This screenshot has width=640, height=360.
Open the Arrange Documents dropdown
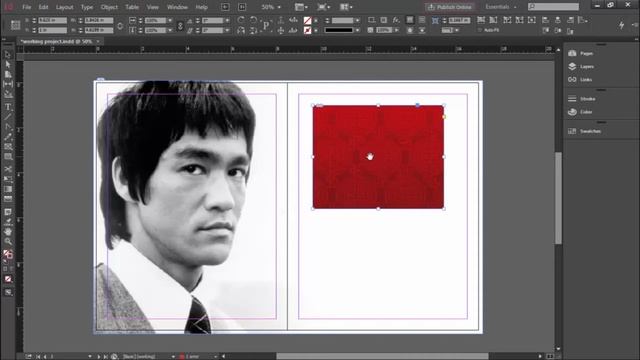pyautogui.click(x=346, y=7)
